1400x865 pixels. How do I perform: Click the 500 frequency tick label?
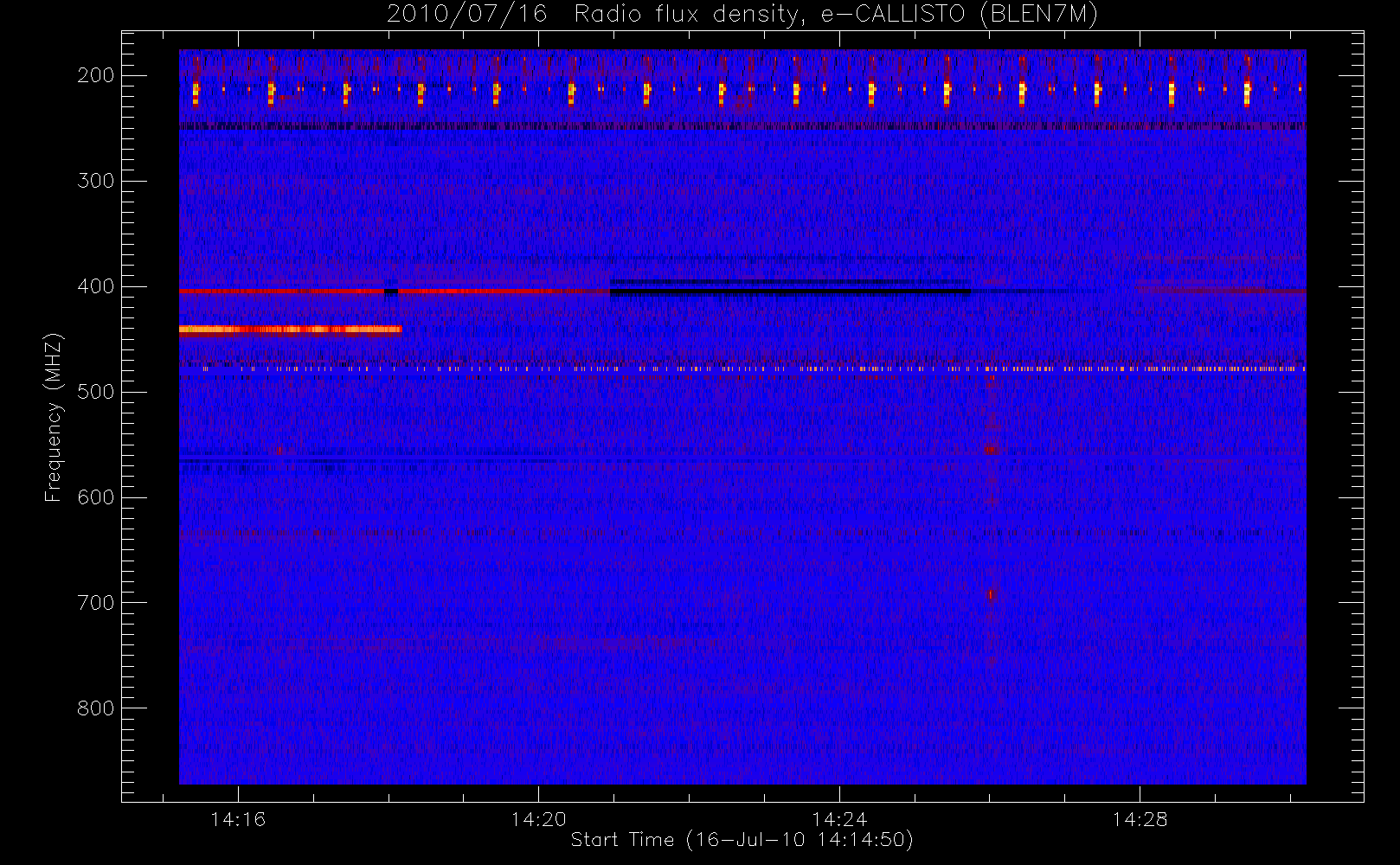tap(96, 392)
